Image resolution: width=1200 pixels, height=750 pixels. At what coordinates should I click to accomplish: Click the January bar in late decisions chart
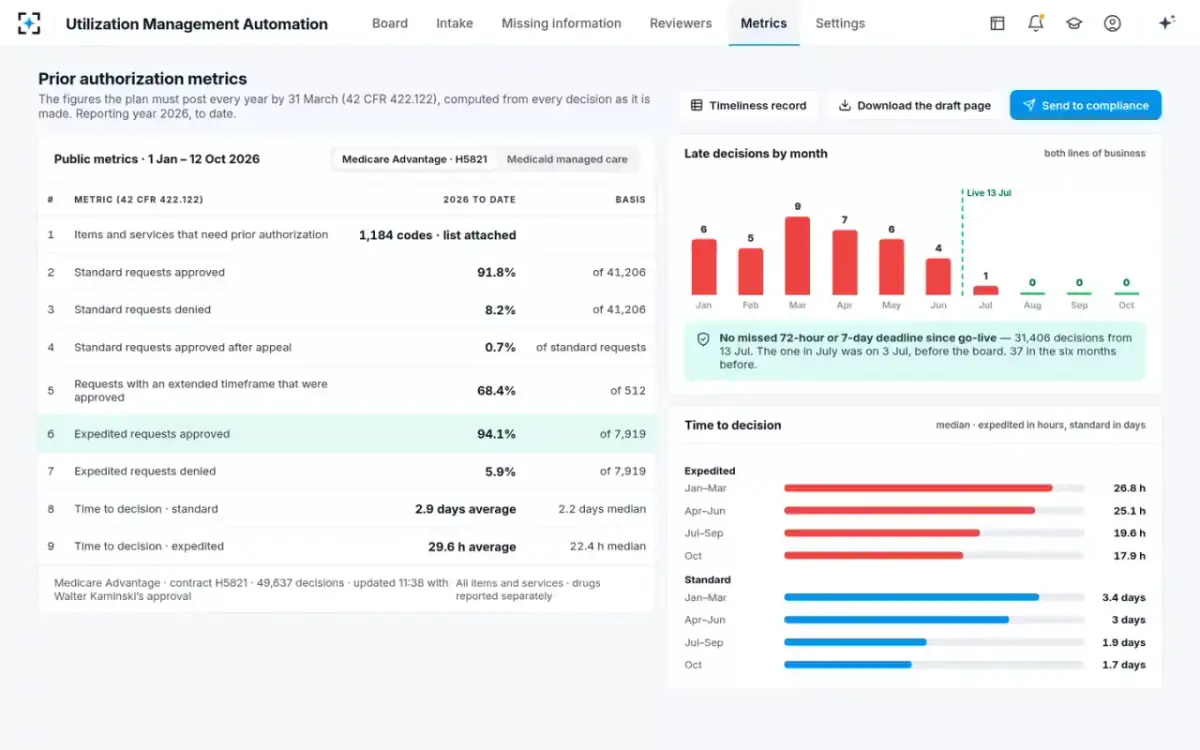(x=704, y=267)
